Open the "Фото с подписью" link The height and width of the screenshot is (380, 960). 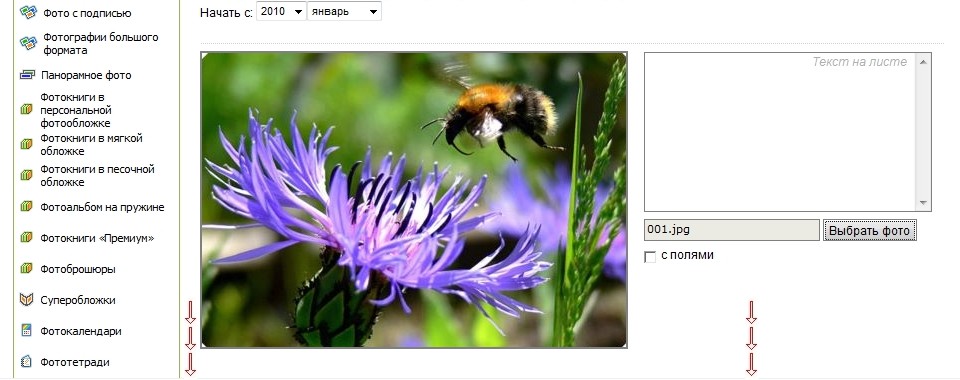coord(87,13)
